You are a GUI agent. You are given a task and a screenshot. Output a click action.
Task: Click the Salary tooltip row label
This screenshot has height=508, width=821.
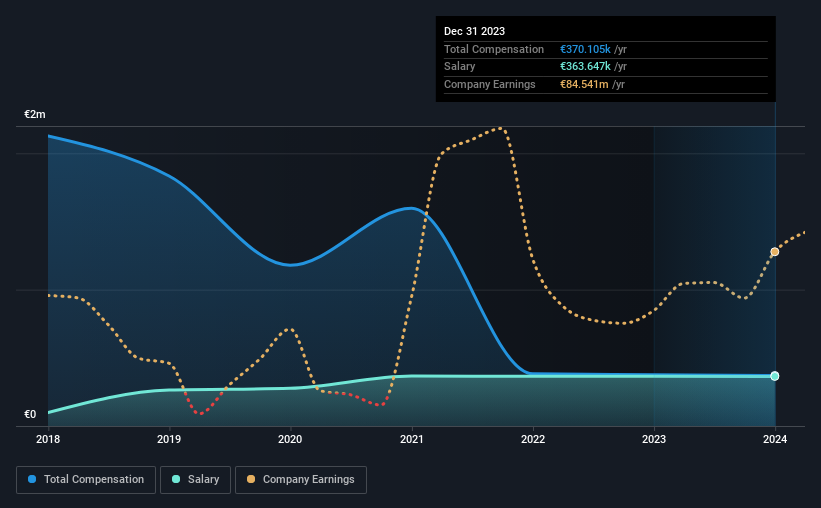pyautogui.click(x=460, y=67)
